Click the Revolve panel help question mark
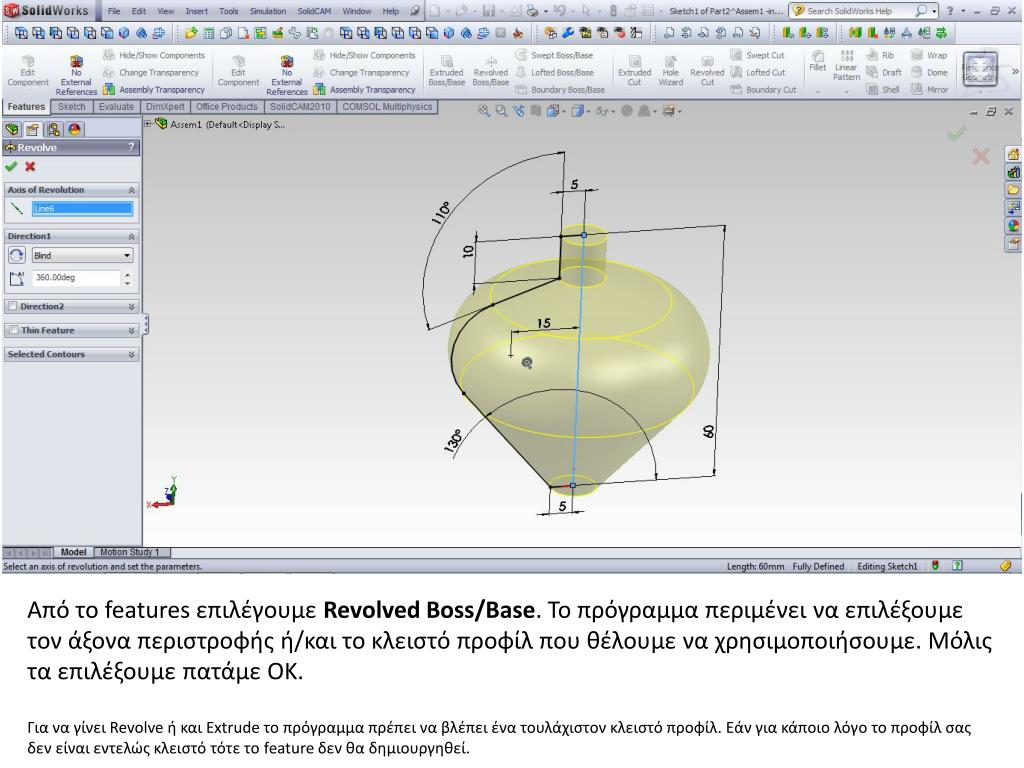Screen dimensions: 1024x768 (131, 147)
